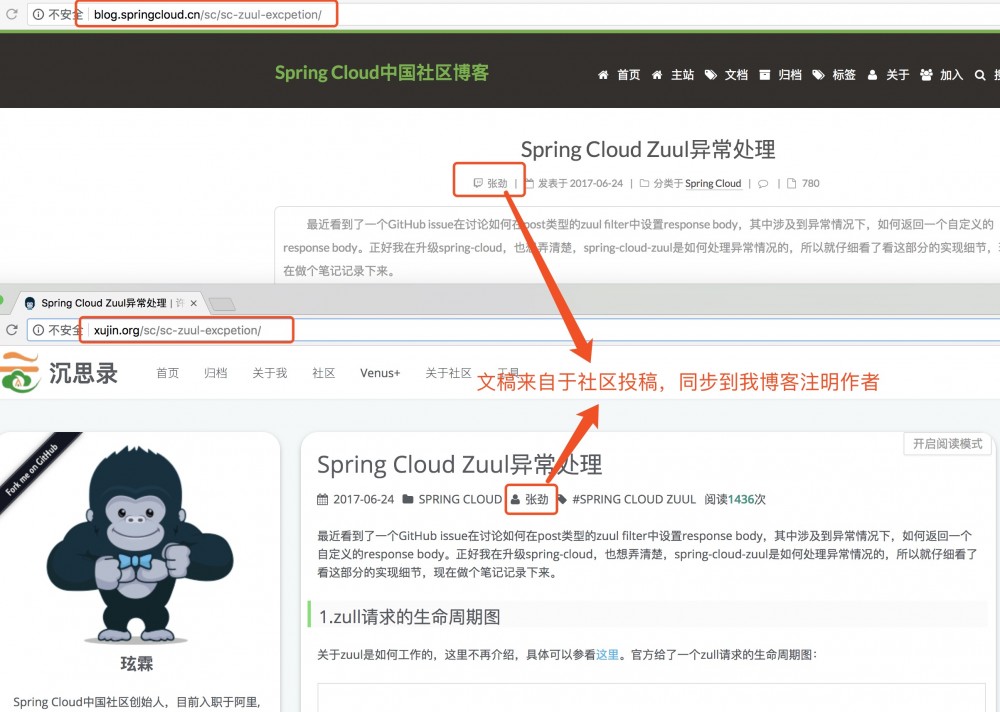
Task: Open 社区 on the 沉思录 nav
Action: click(323, 373)
